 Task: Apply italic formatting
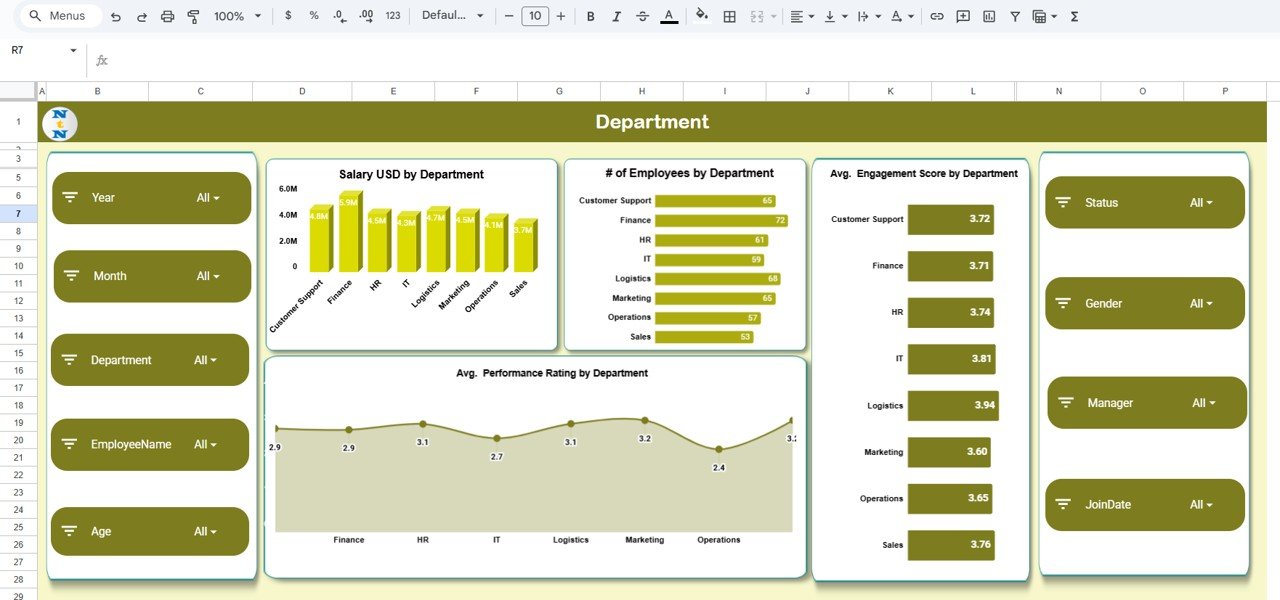pyautogui.click(x=616, y=16)
